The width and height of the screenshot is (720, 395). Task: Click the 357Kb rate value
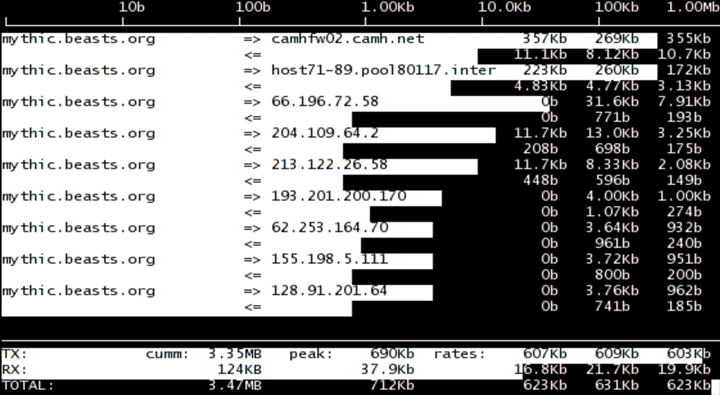545,39
